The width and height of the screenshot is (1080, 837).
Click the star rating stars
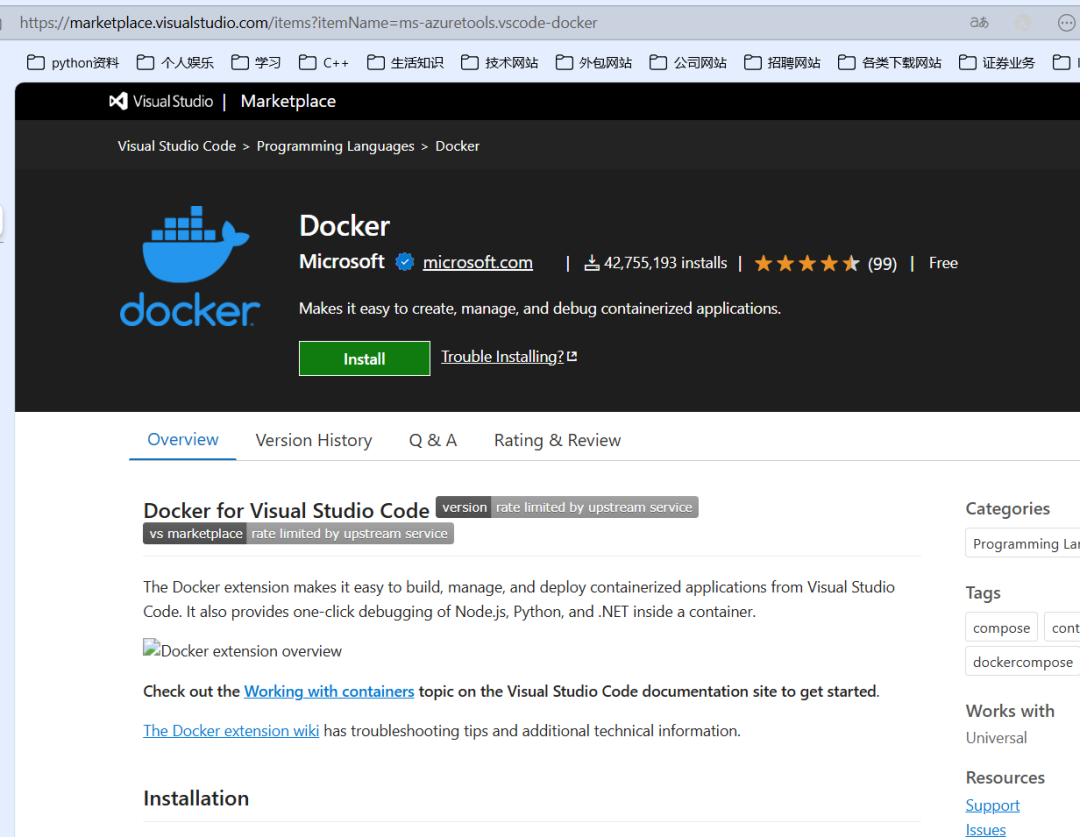(807, 263)
